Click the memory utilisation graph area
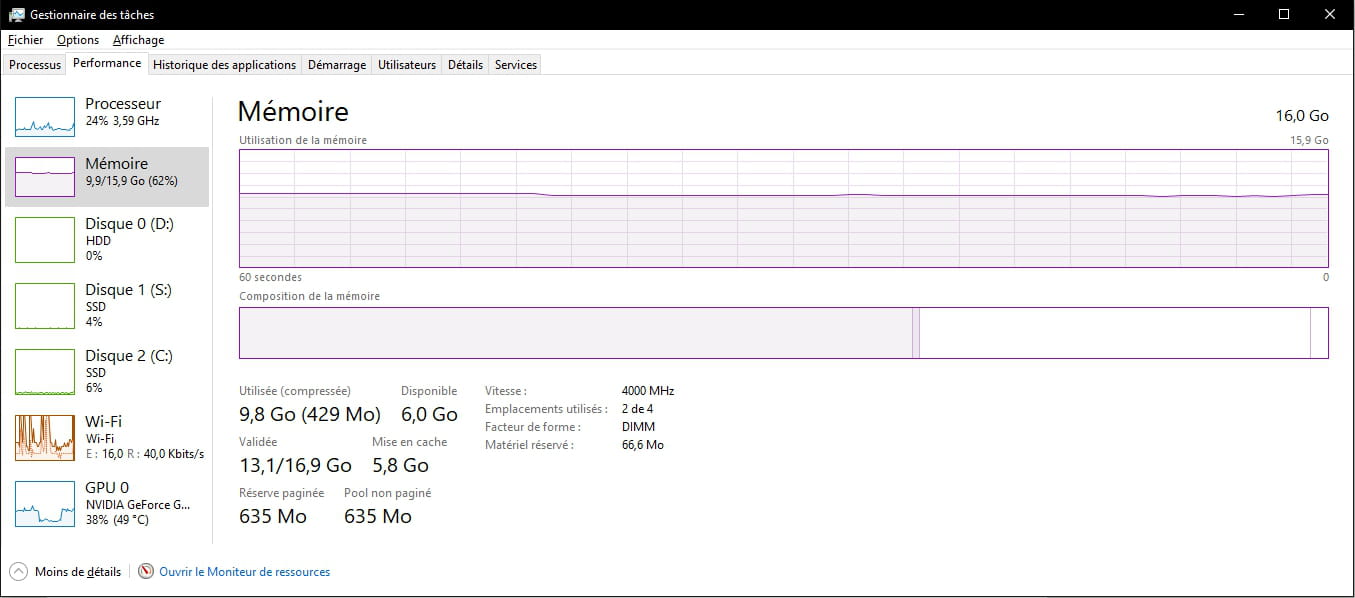1355x598 pixels. [784, 209]
